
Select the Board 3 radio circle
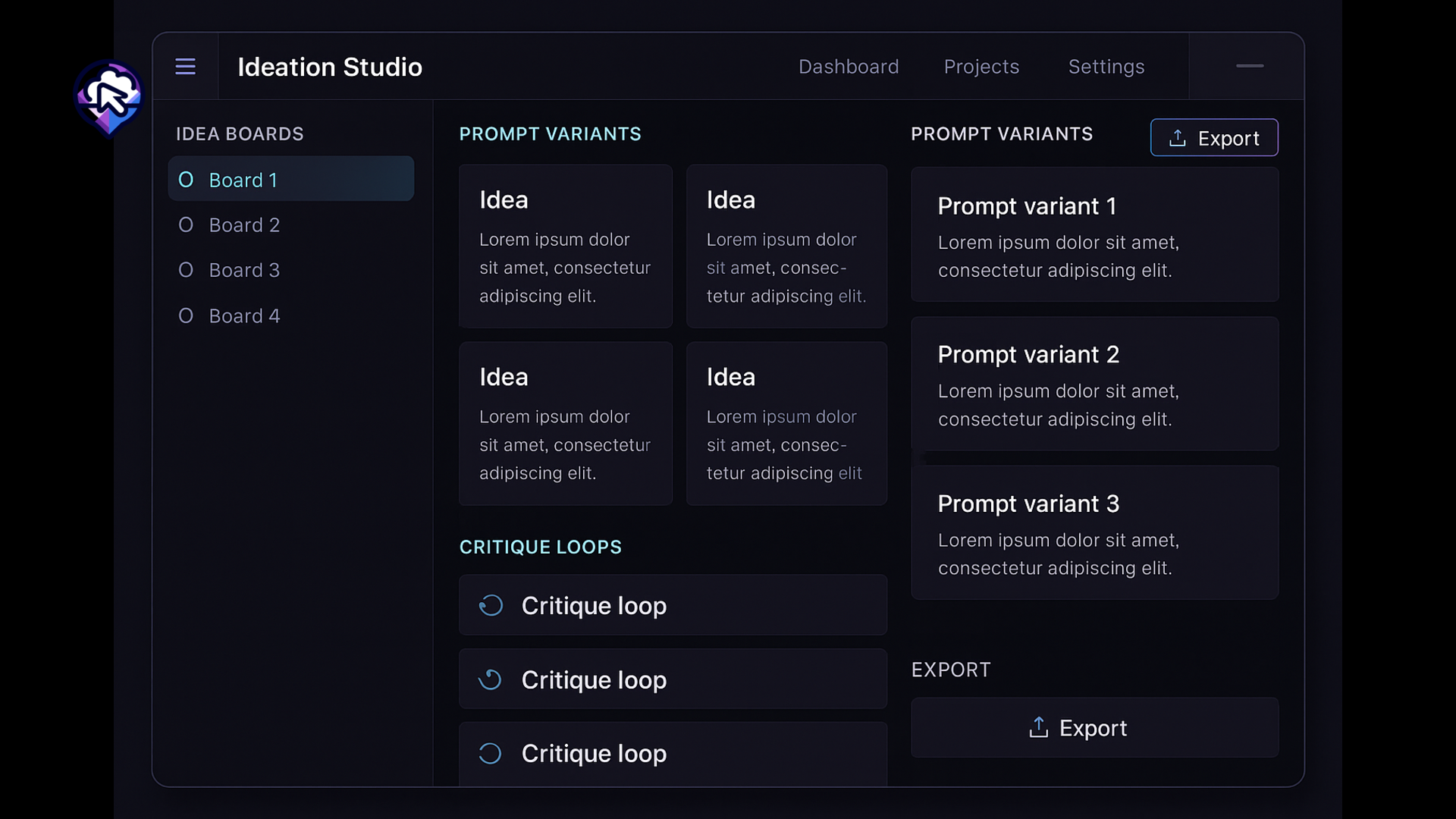point(186,270)
